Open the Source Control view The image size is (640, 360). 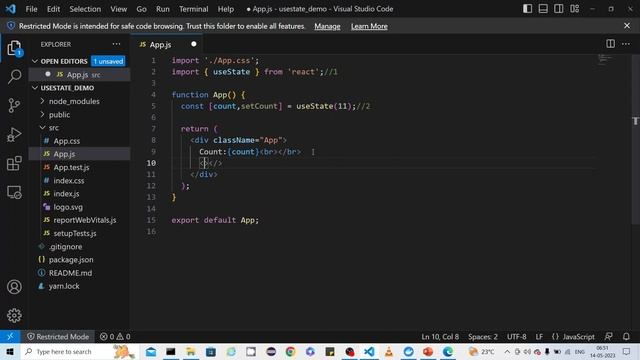point(14,105)
